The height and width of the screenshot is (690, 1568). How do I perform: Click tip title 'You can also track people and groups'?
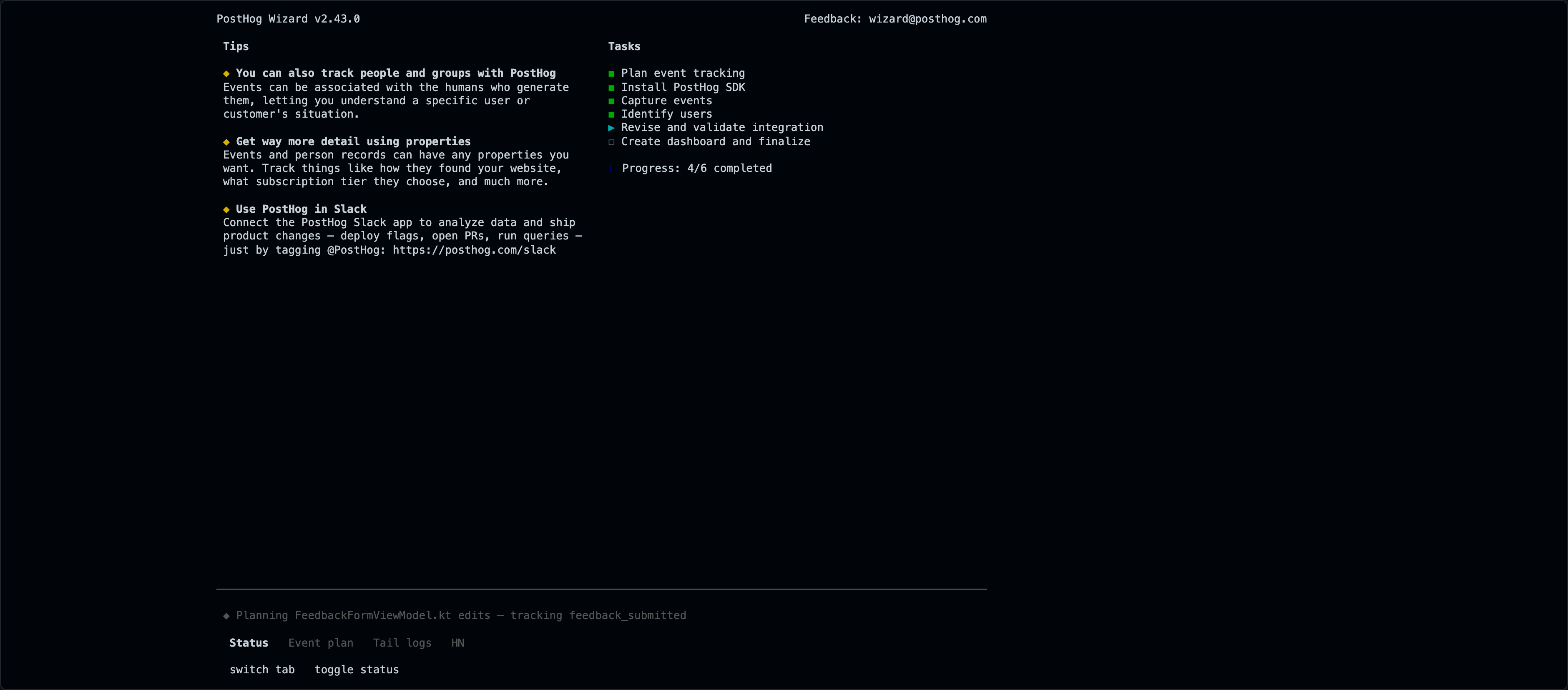tap(396, 73)
